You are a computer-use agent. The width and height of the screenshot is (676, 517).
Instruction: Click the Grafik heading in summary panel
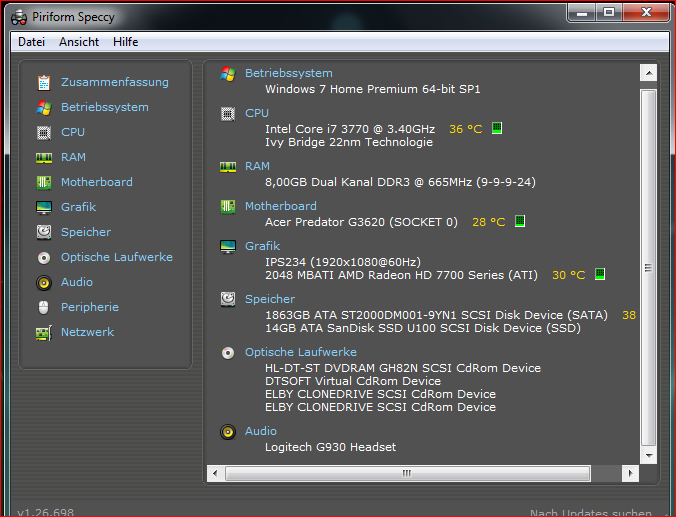coord(262,246)
